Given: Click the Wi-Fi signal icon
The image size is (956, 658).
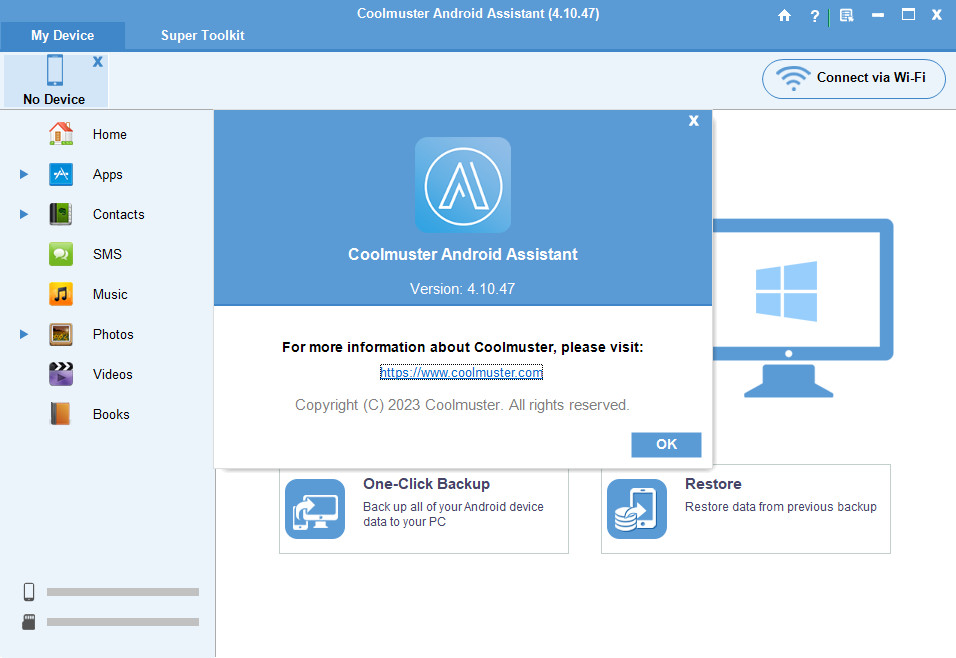Looking at the screenshot, I should pos(793,78).
